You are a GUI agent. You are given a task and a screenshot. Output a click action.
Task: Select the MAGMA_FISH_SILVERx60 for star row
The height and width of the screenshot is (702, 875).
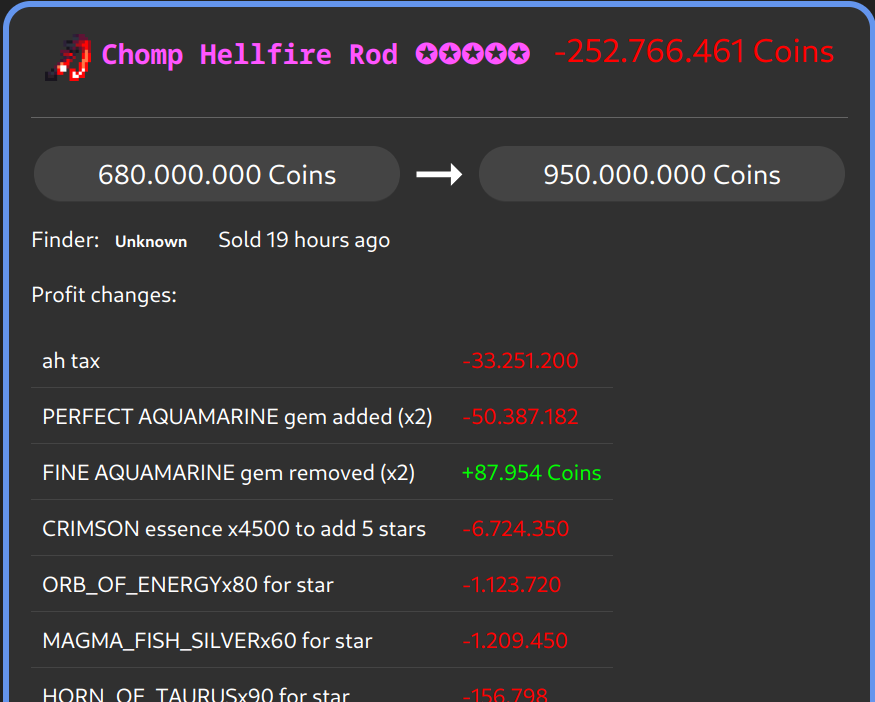pyautogui.click(x=207, y=641)
